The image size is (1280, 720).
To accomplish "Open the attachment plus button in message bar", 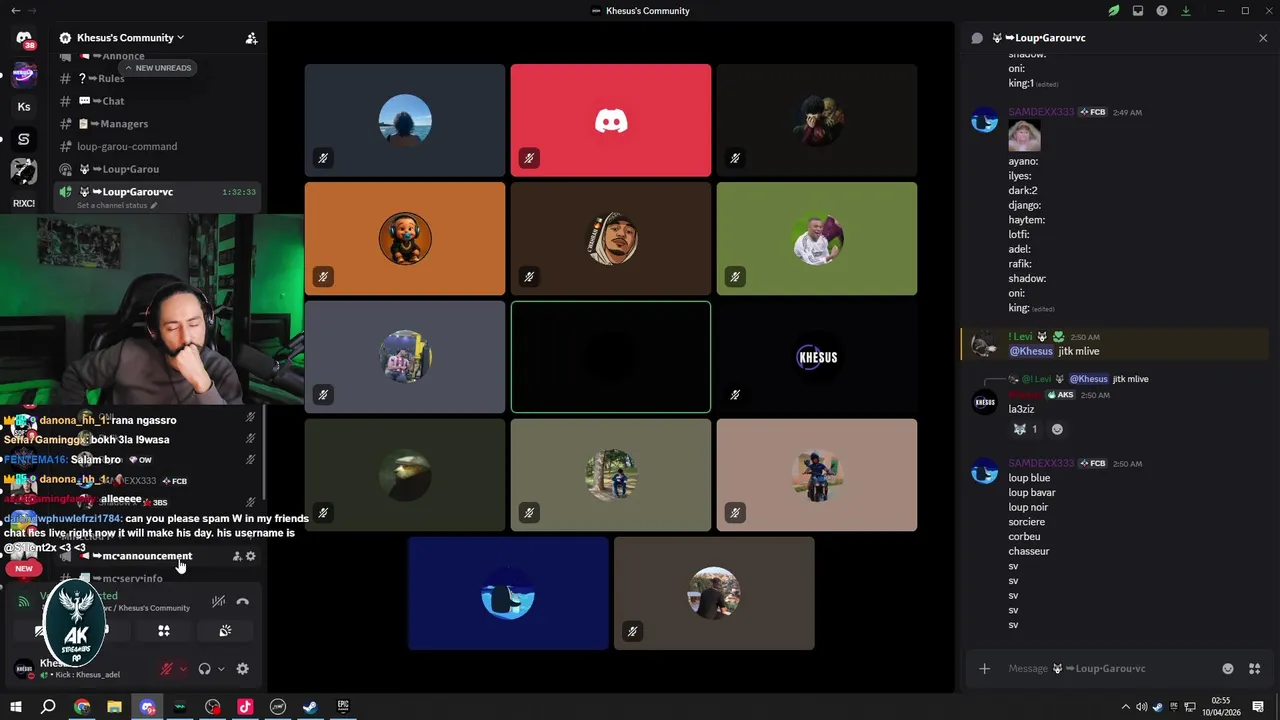I will point(984,669).
